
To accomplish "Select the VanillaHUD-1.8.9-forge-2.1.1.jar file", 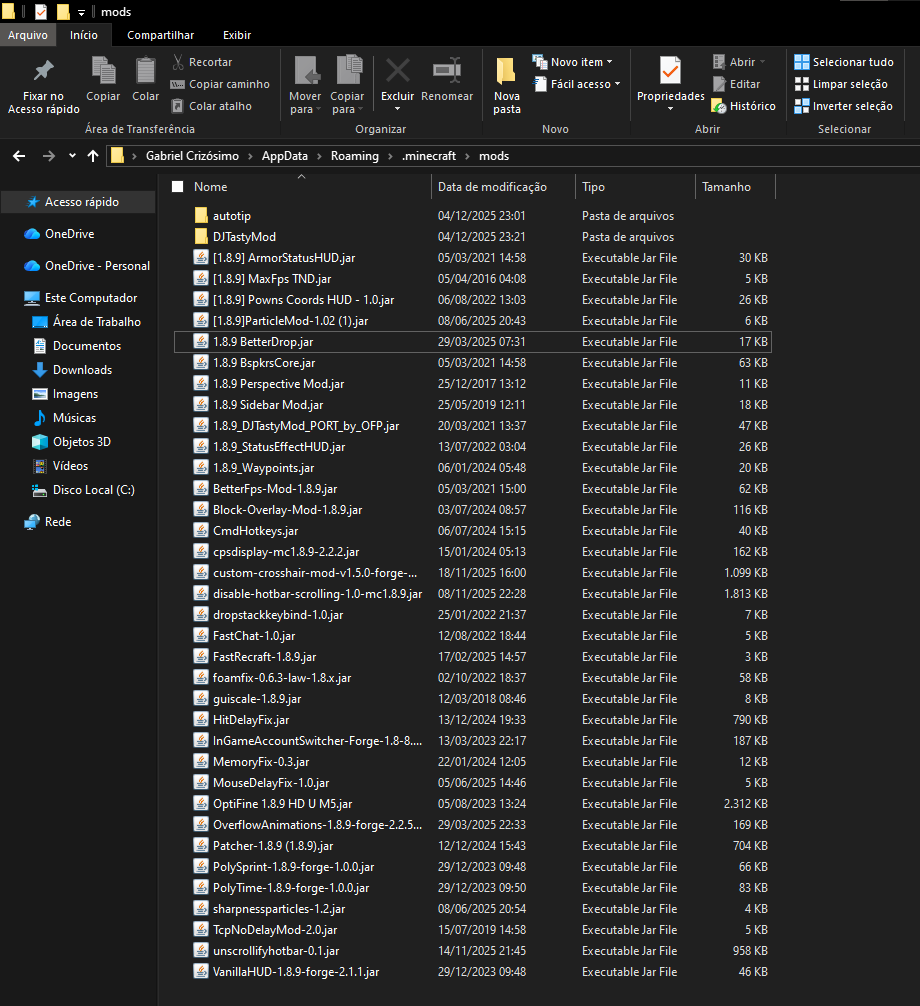I will (x=473, y=972).
